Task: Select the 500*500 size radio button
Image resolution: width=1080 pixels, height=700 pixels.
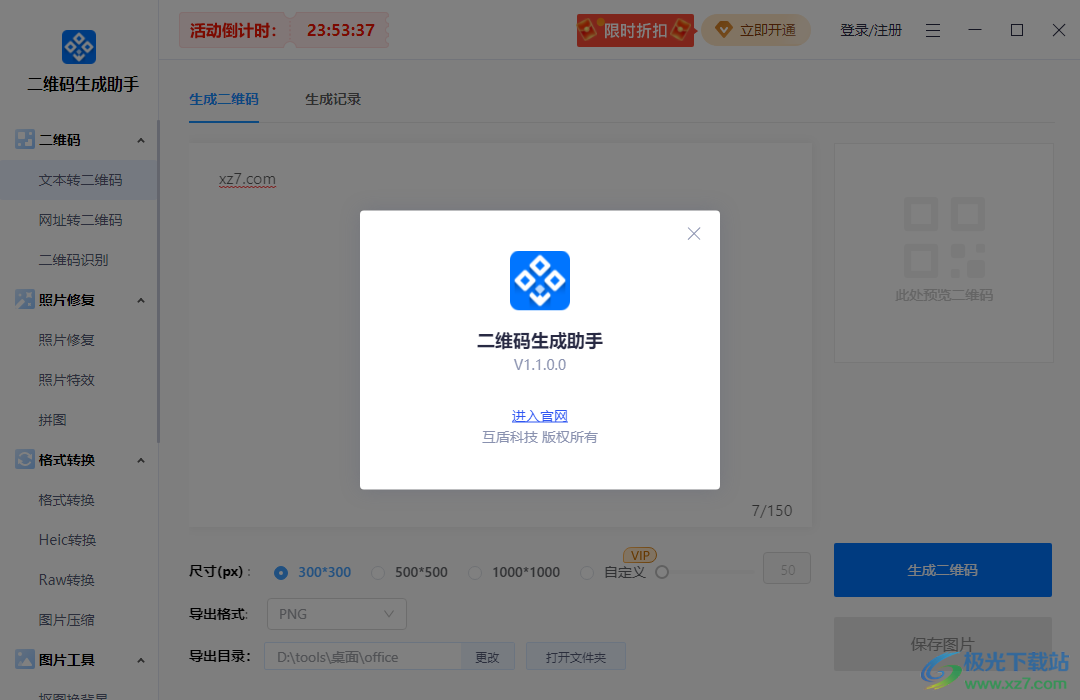Action: point(377,572)
